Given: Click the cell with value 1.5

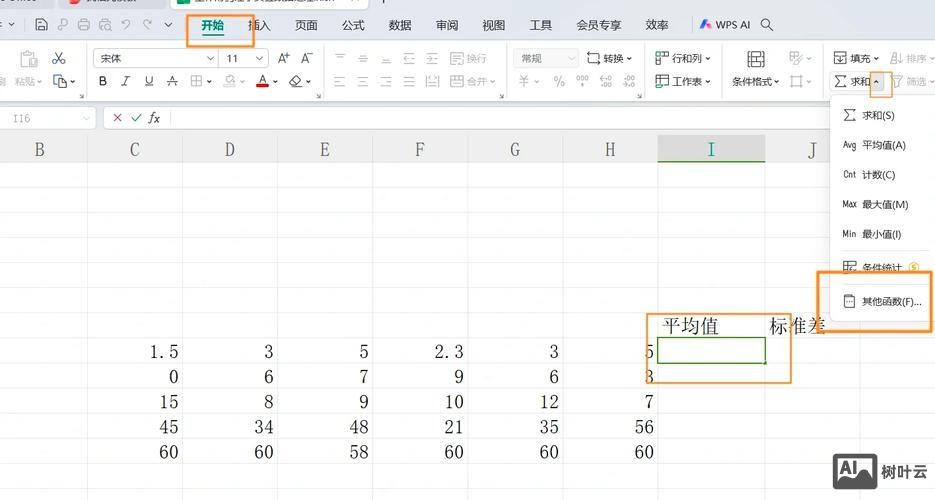Looking at the screenshot, I should point(135,352).
